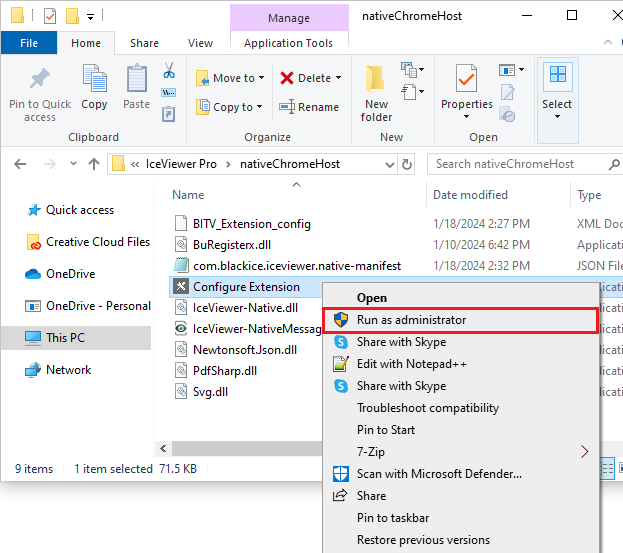Choose Open in context menu

460,298
